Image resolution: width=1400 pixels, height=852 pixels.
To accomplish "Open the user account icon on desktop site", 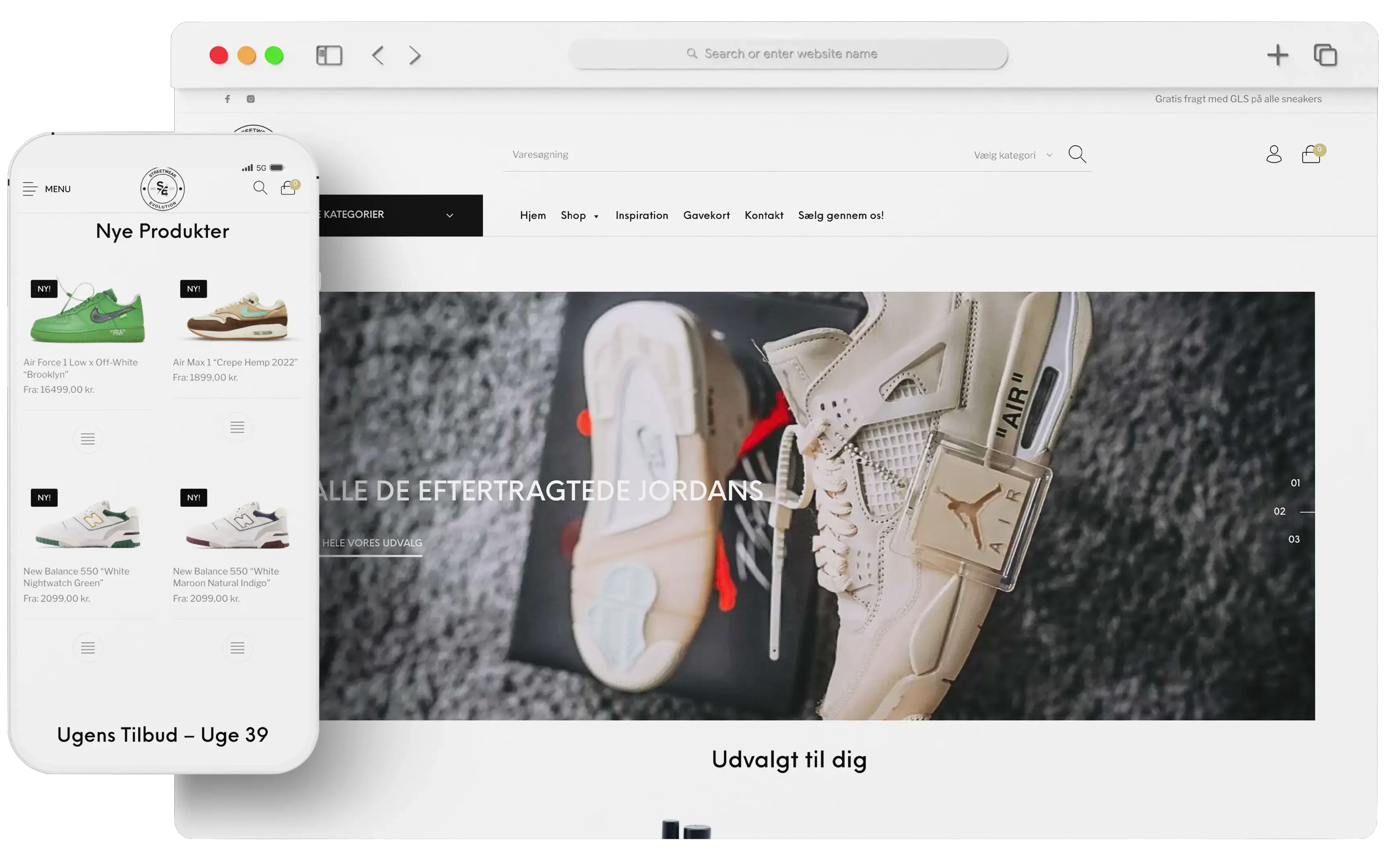I will [1275, 155].
